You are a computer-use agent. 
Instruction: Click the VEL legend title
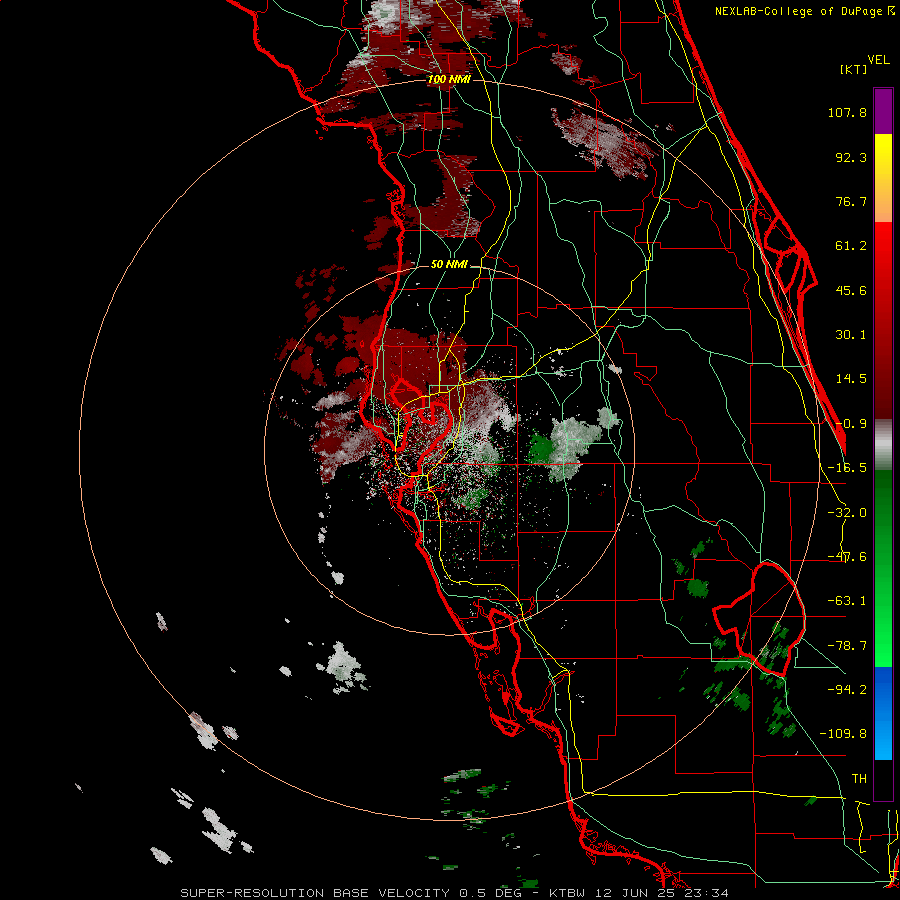pyautogui.click(x=878, y=60)
